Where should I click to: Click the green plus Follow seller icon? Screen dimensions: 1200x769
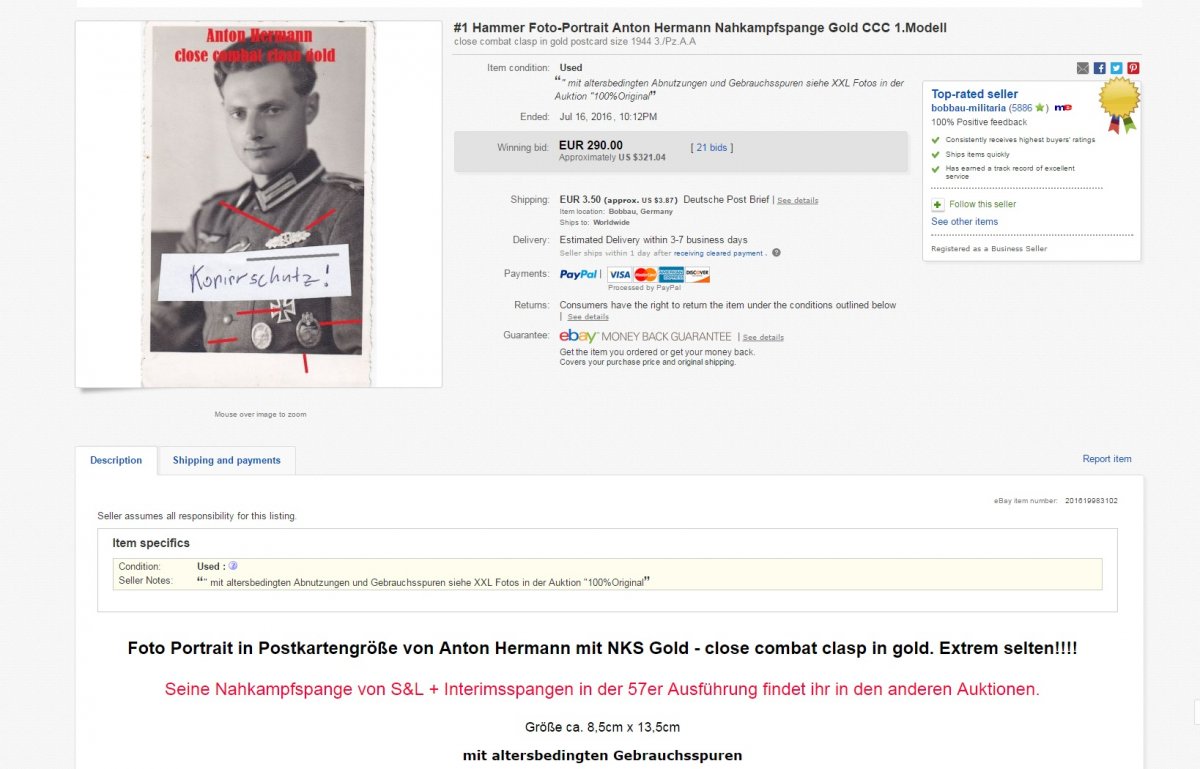click(937, 204)
